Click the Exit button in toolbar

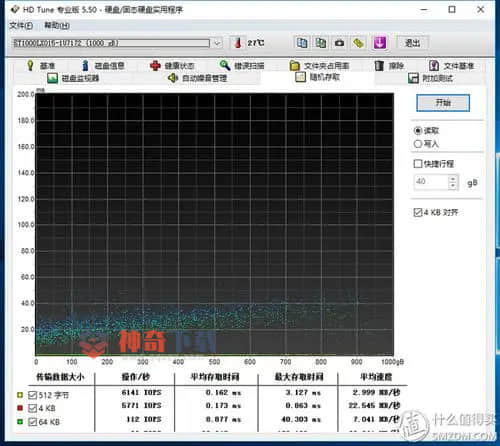(x=412, y=43)
